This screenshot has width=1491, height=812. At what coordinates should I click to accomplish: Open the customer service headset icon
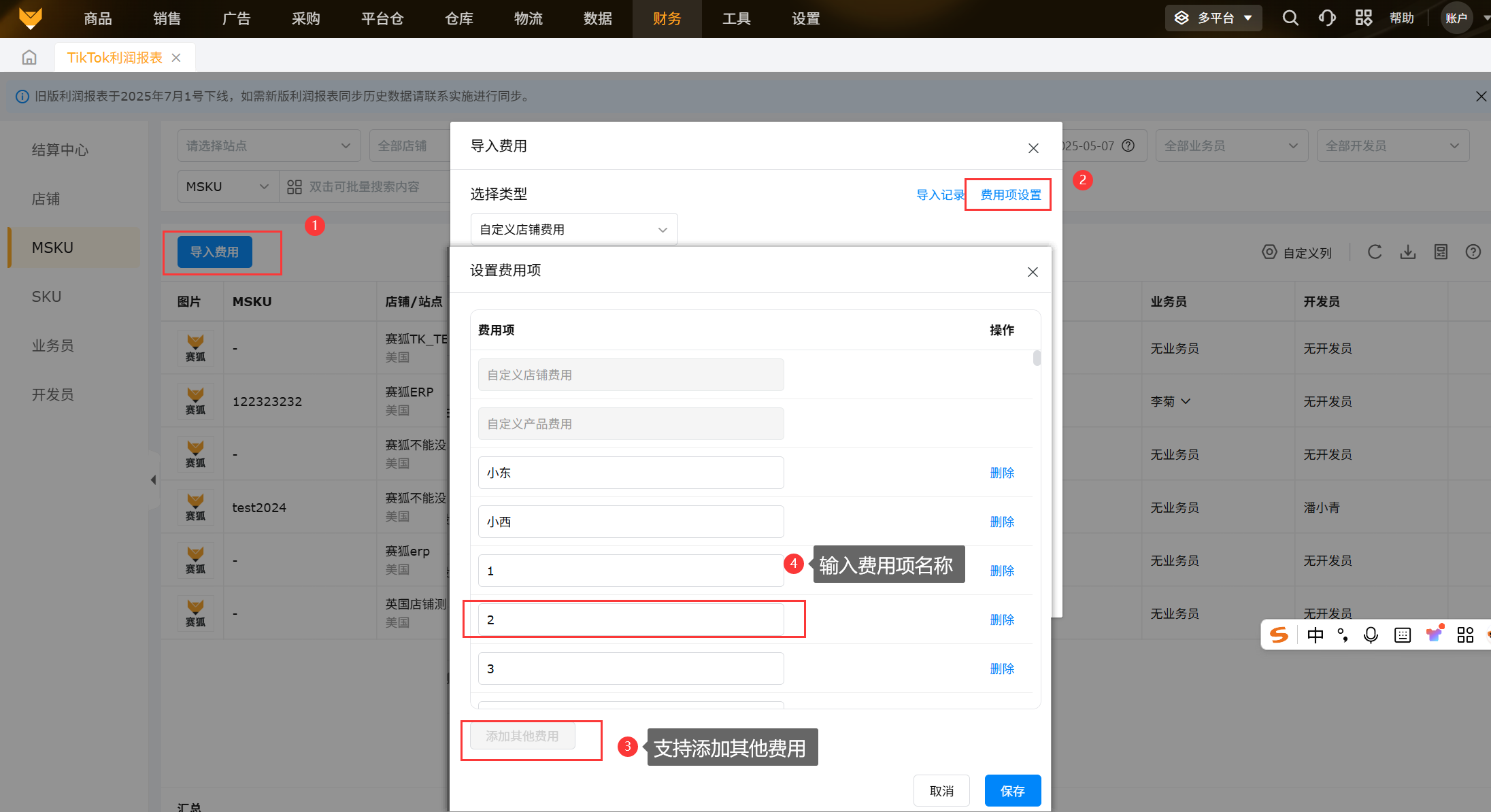tap(1326, 18)
